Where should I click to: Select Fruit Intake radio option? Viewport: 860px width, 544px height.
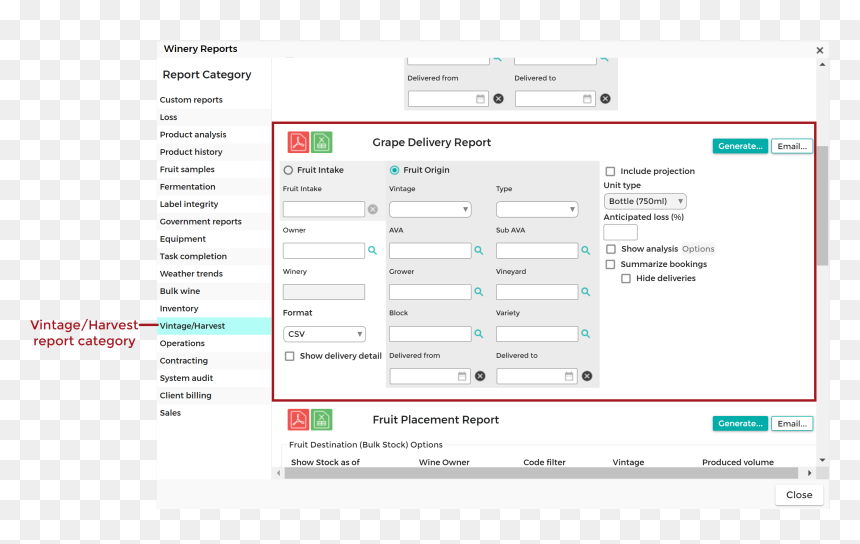(x=288, y=171)
